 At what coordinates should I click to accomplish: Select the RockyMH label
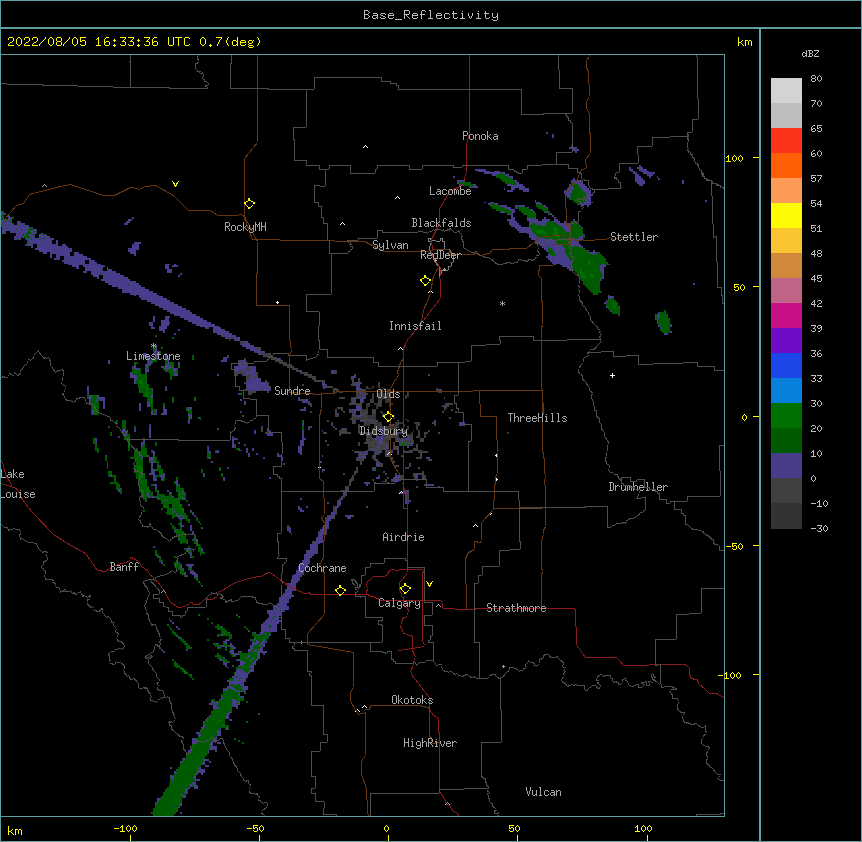click(245, 227)
